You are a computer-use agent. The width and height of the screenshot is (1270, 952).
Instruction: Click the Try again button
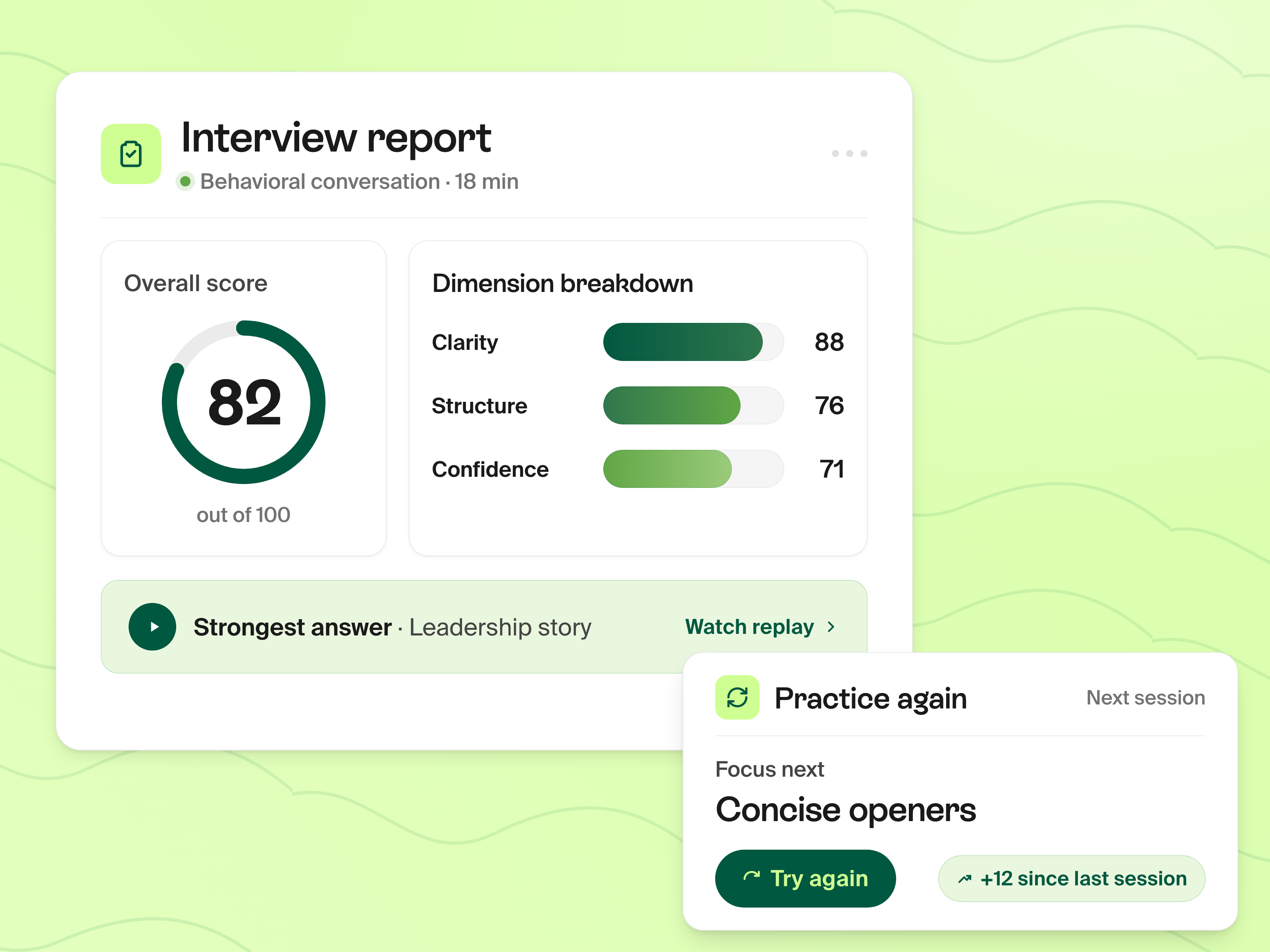pos(805,878)
